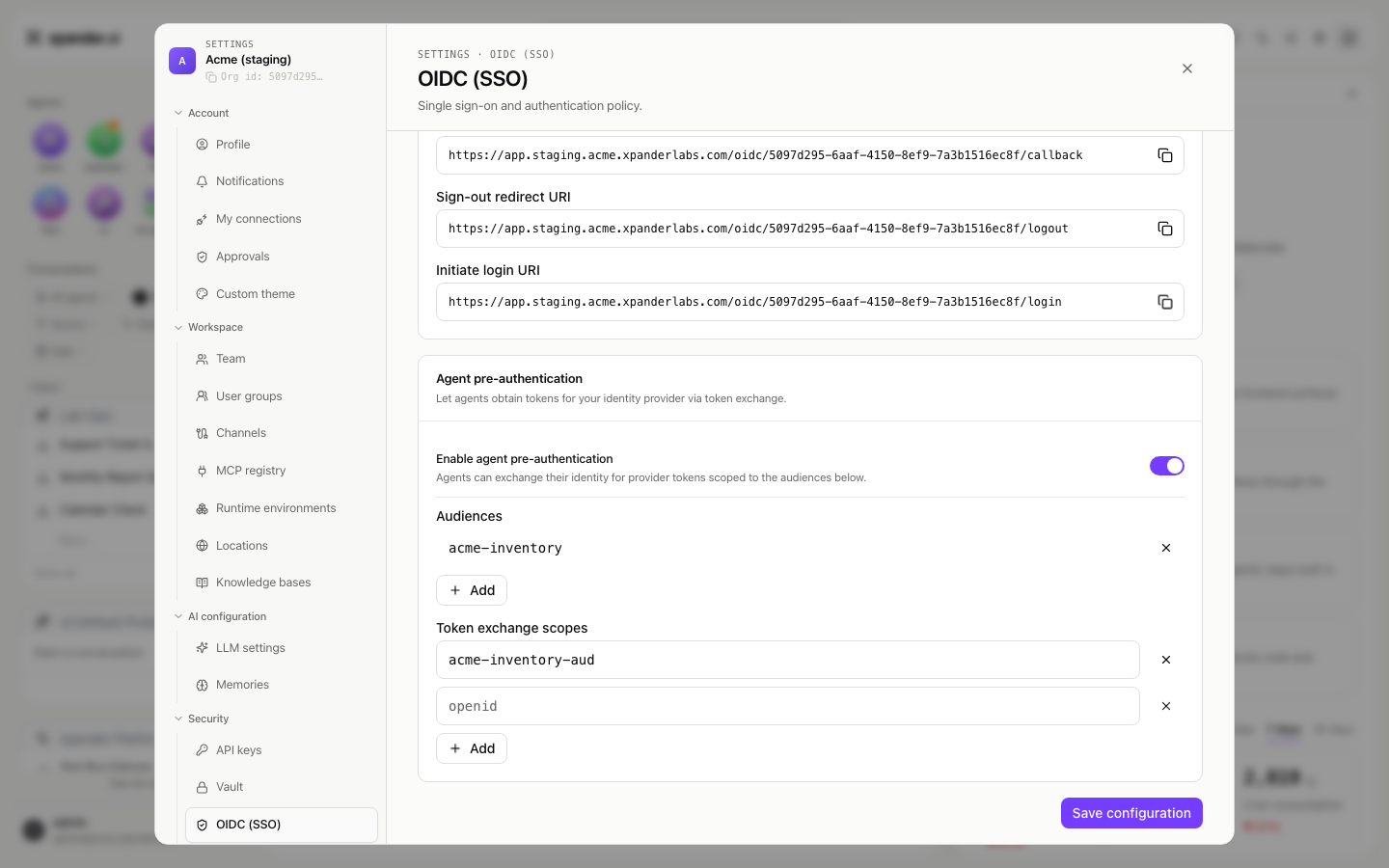The width and height of the screenshot is (1389, 868).
Task: Click the Token exchange scopes label
Action: [512, 628]
